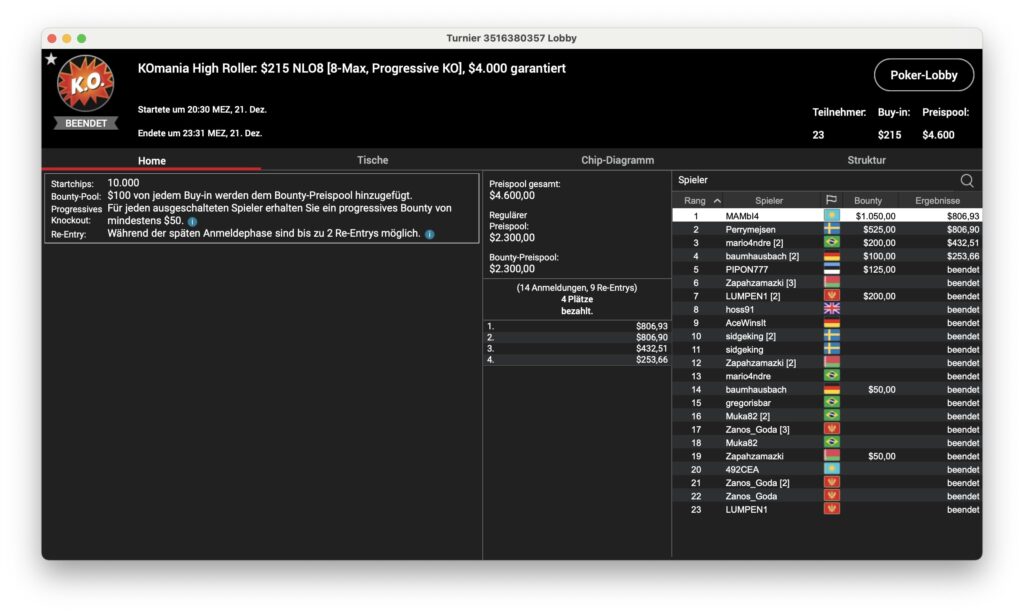Click the flag beside AceWinsIt
Screen dimensions: 1024x615
[831, 323]
